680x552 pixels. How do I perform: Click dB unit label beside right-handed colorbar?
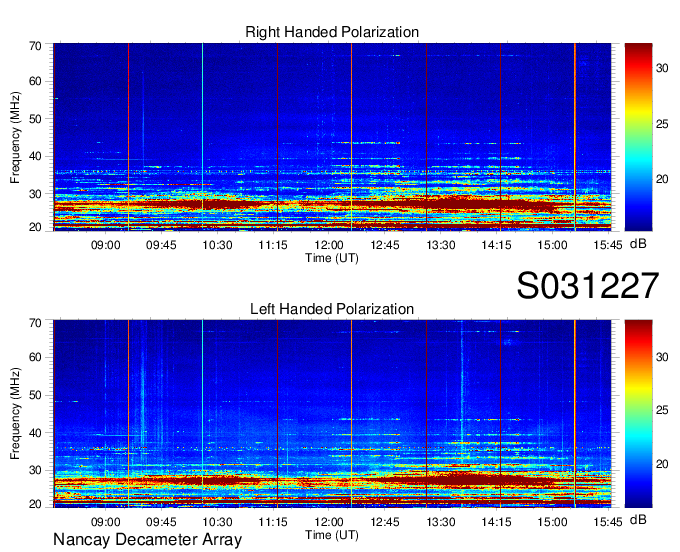(x=638, y=244)
